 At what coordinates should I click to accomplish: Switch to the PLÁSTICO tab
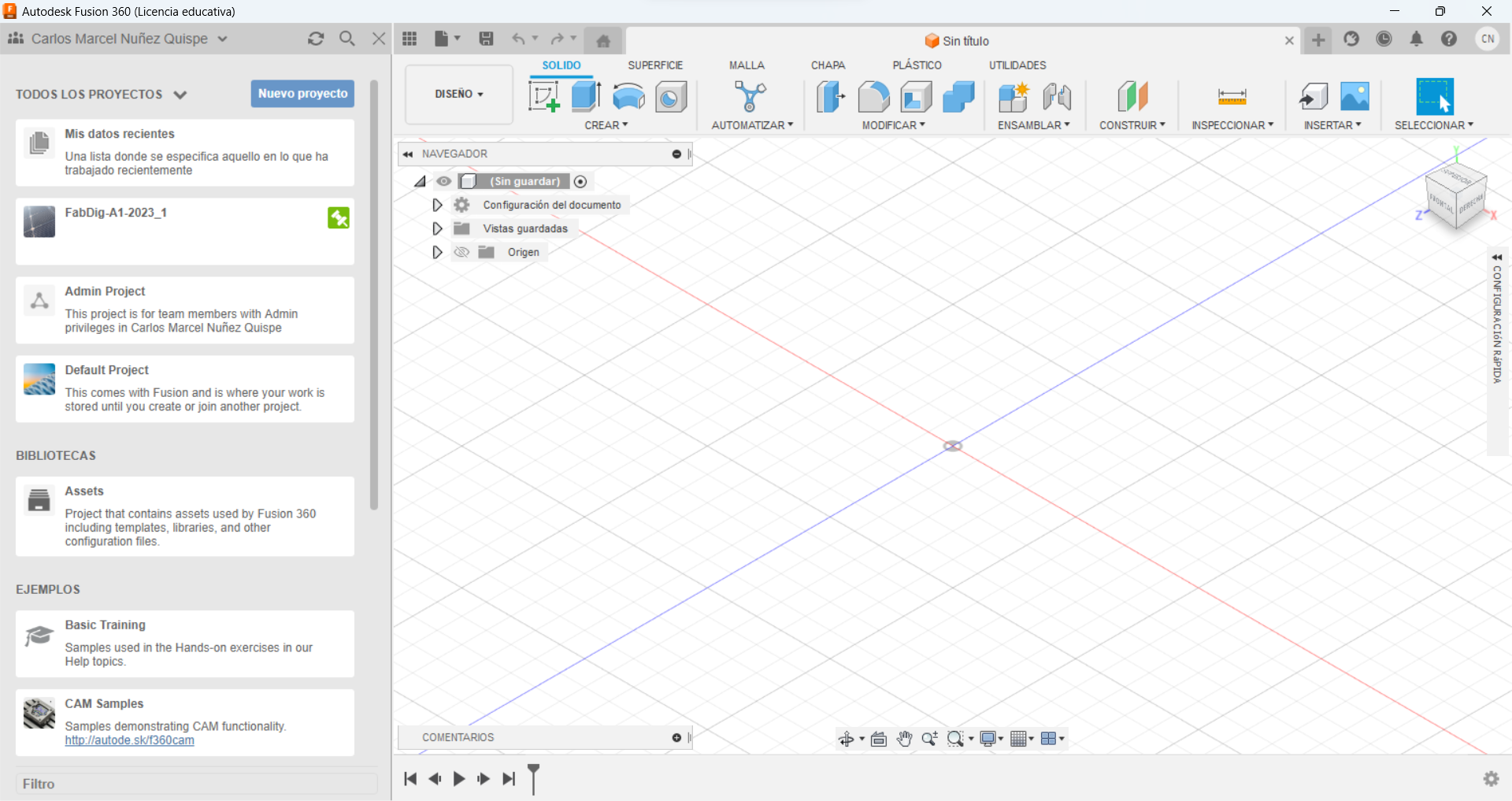point(917,65)
